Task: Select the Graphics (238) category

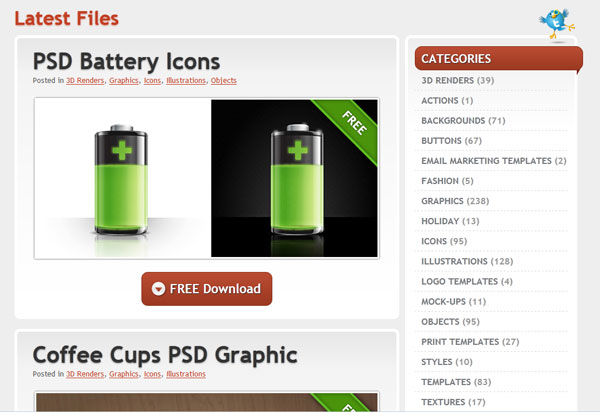Action: click(x=455, y=201)
